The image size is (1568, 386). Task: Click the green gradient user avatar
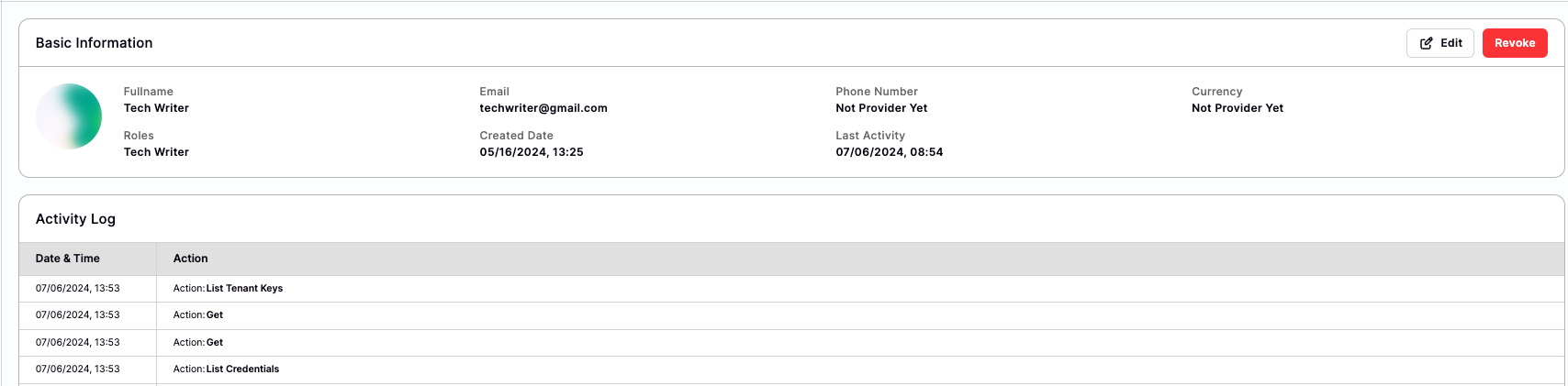click(69, 116)
